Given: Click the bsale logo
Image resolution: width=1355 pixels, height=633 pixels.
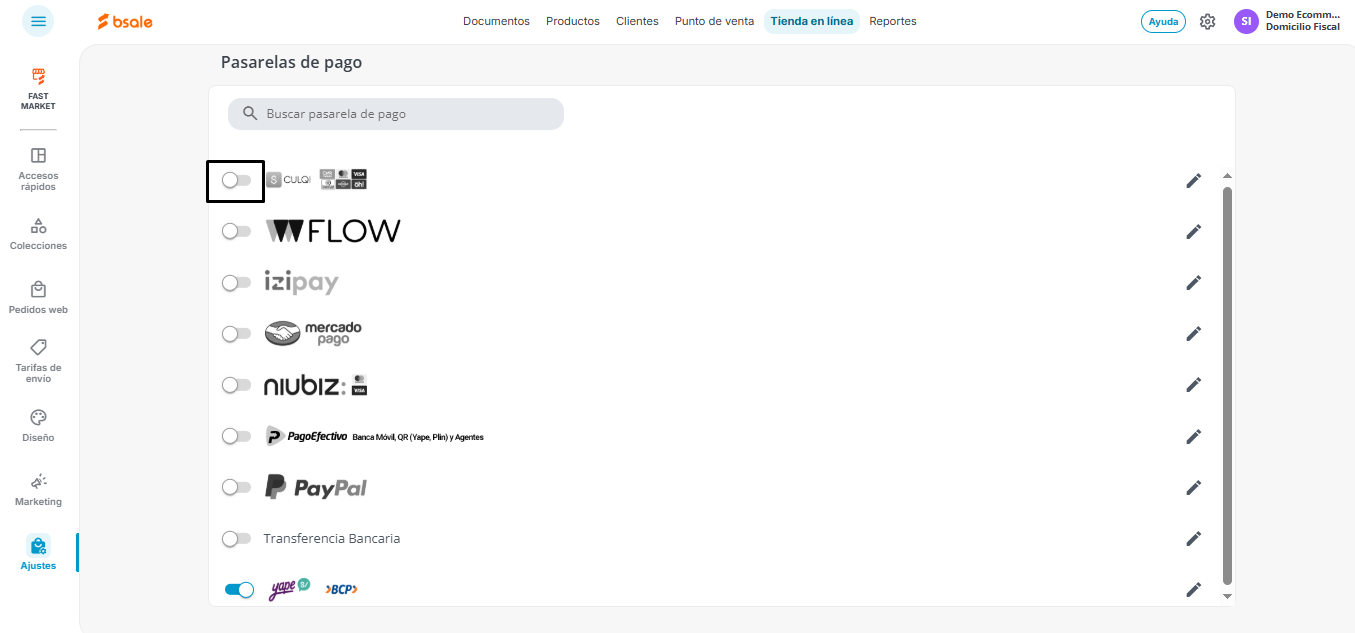Looking at the screenshot, I should pos(125,21).
